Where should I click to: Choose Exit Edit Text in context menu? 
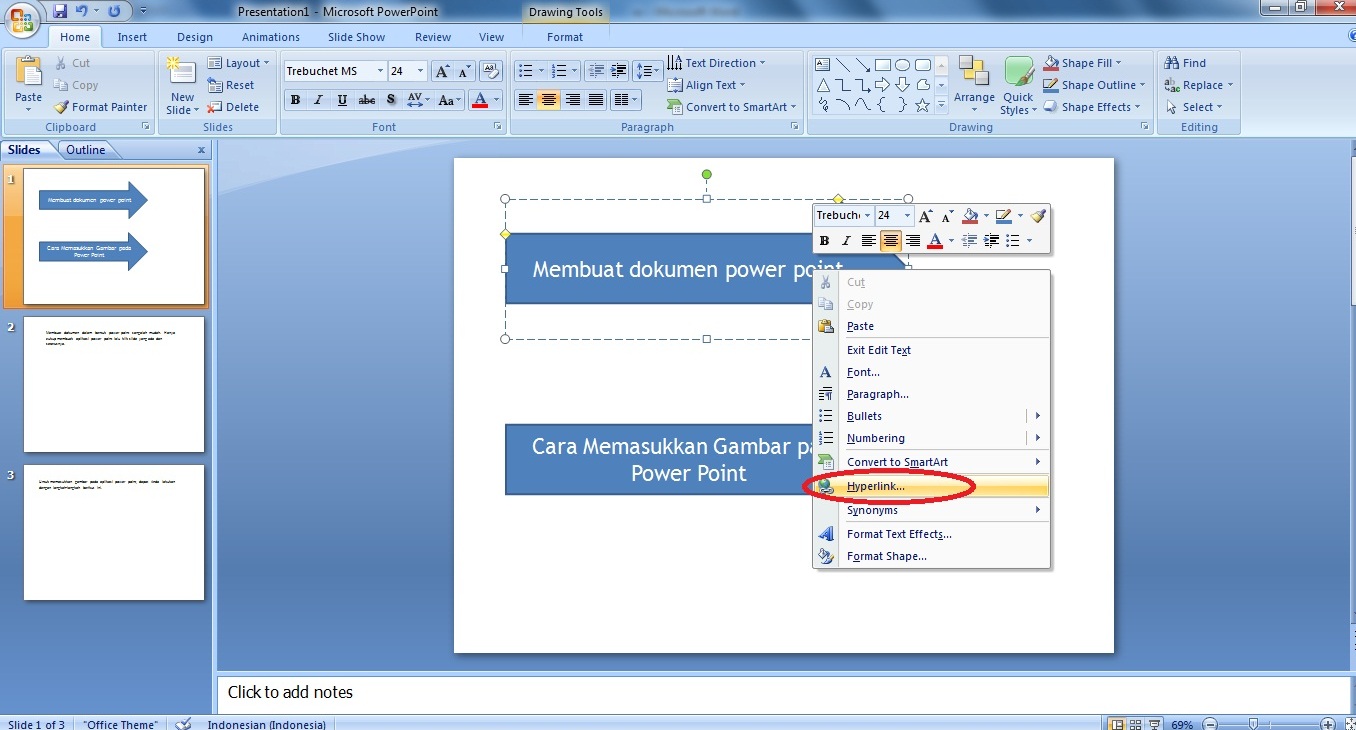(x=931, y=350)
